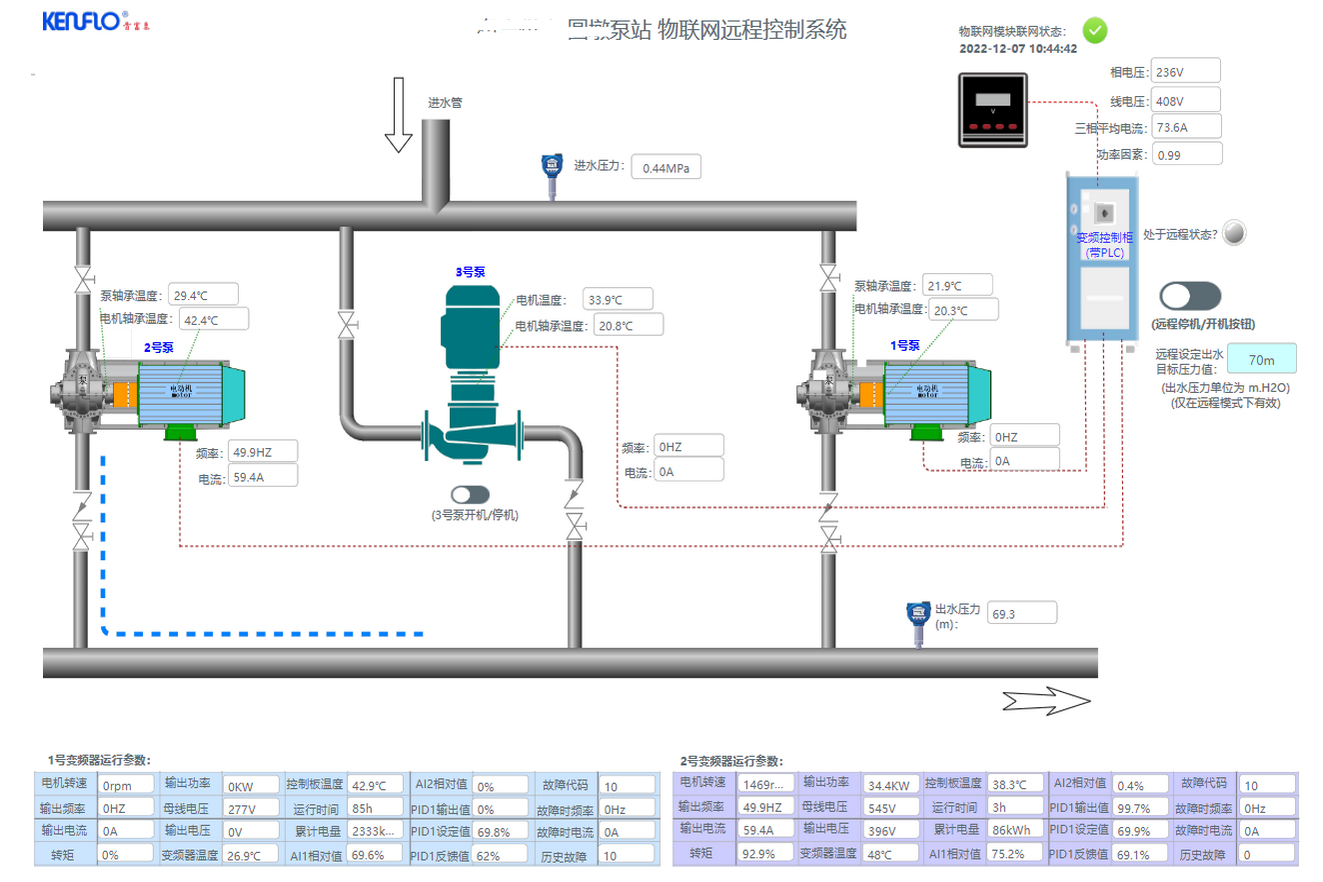Screen dimensions: 1323x882
Task: Click the outlet pressure 69.3 value box
Action: [1021, 613]
